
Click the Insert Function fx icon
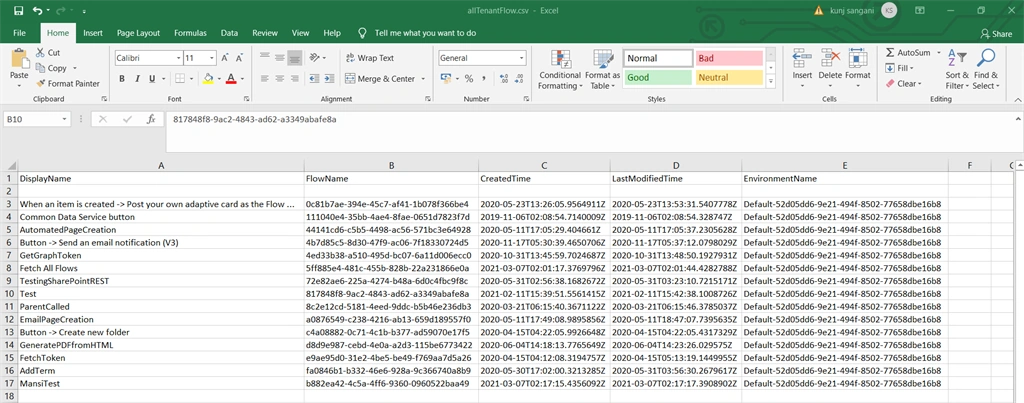click(x=151, y=120)
